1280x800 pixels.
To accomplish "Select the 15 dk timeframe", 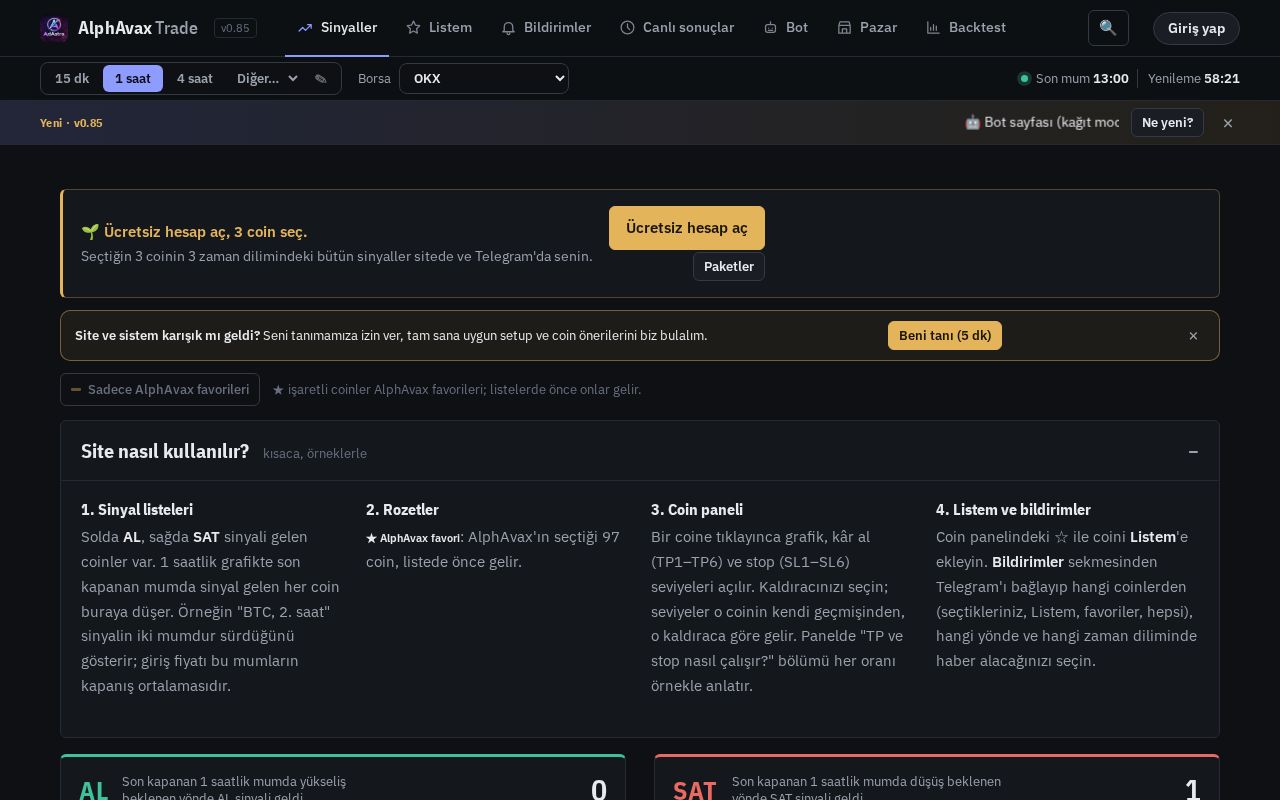I will click(x=72, y=78).
